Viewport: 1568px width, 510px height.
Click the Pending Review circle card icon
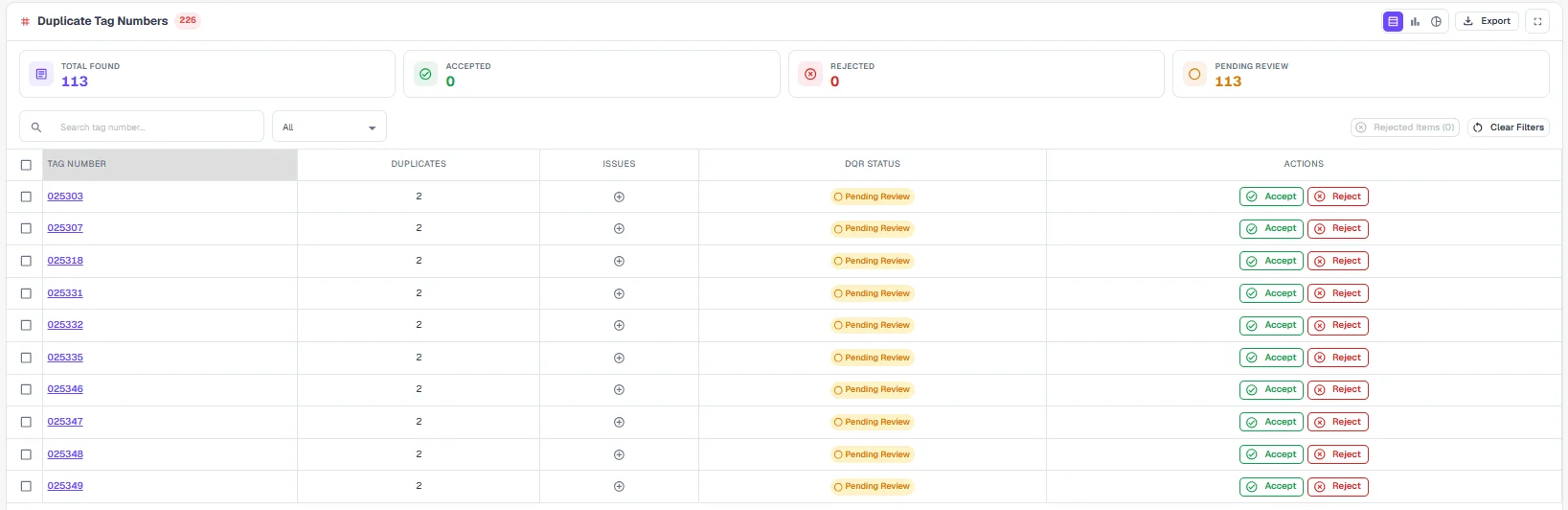(1194, 74)
